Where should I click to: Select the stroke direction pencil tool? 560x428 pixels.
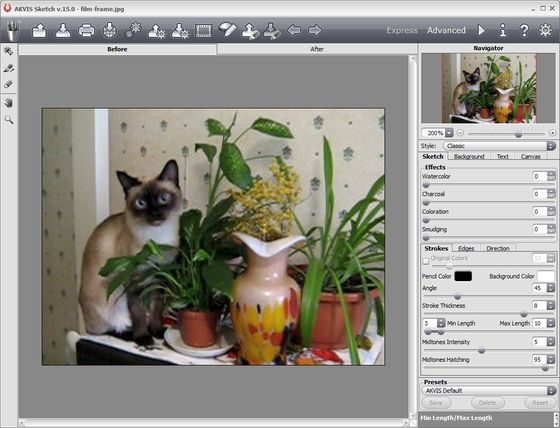point(9,68)
